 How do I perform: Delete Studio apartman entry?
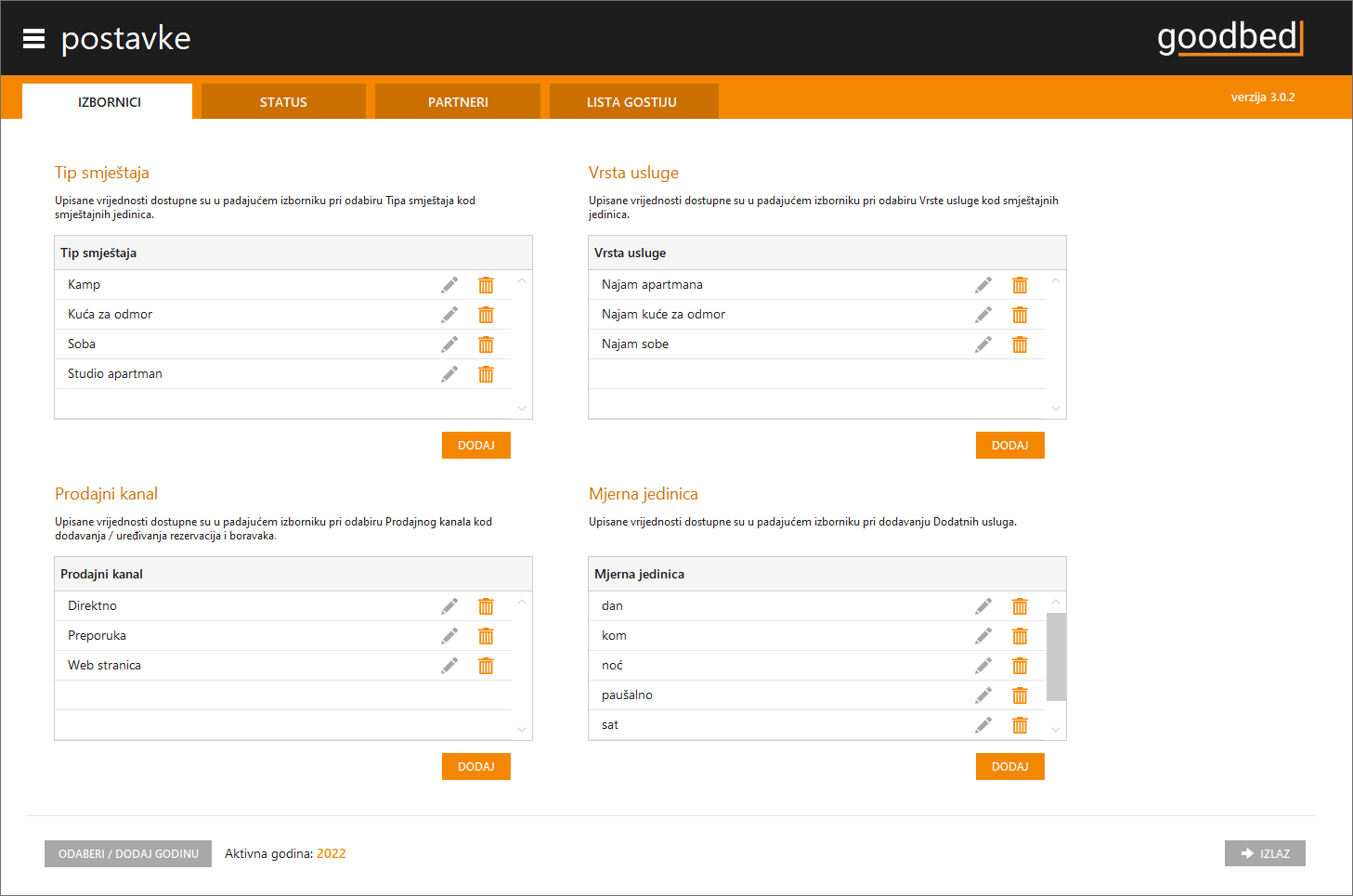[486, 374]
